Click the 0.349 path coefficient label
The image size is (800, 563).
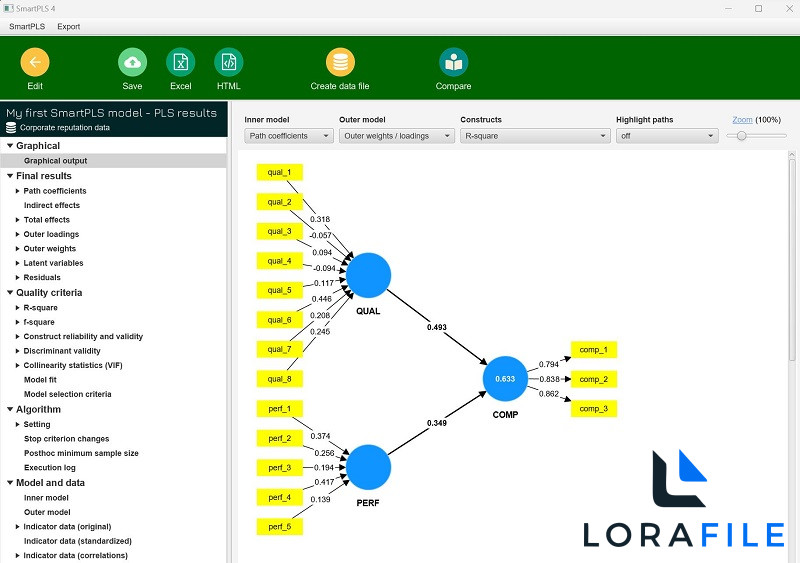(437, 423)
